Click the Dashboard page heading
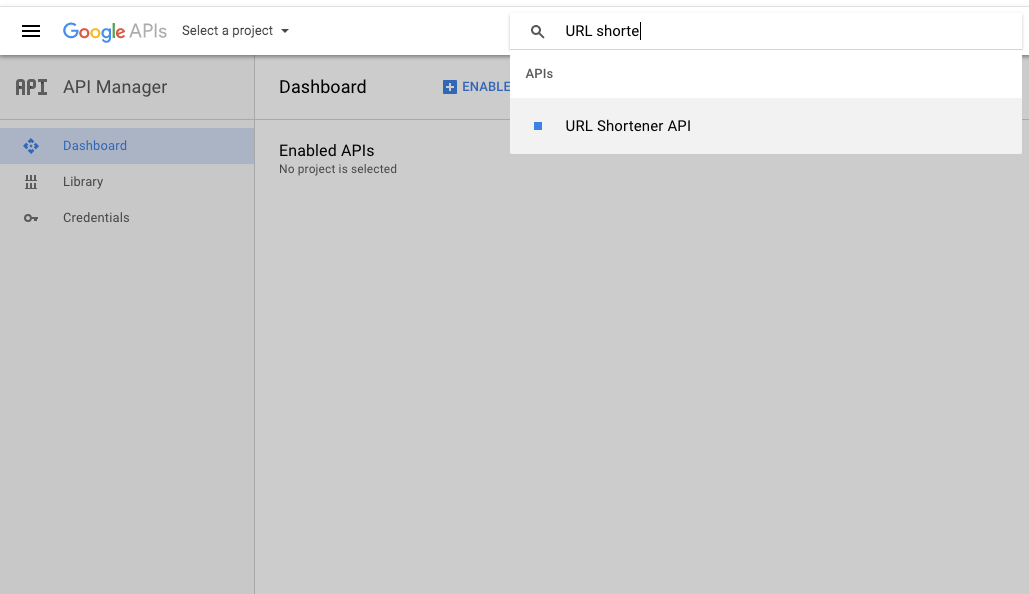 (x=322, y=87)
